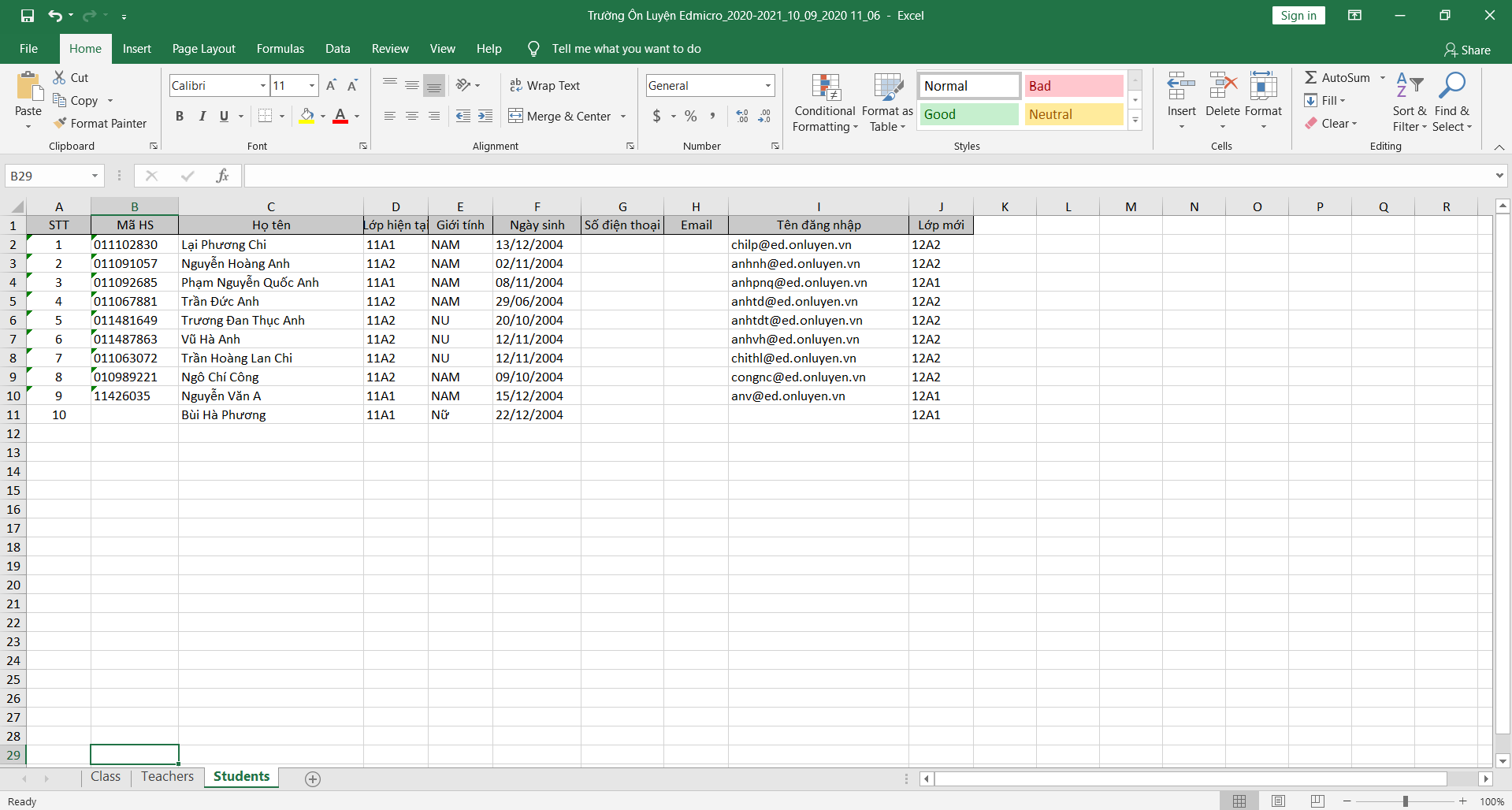Expand the formula bar
The image size is (1512, 810).
pos(1499,176)
